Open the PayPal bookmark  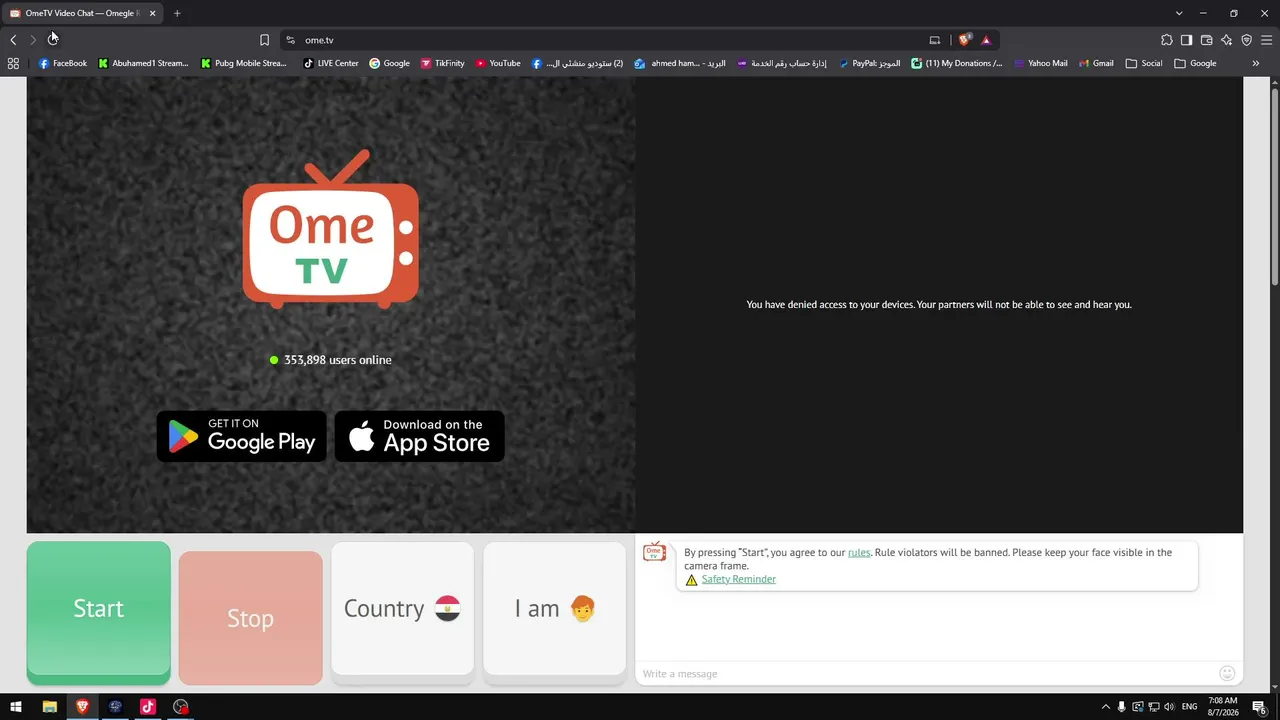tap(869, 63)
